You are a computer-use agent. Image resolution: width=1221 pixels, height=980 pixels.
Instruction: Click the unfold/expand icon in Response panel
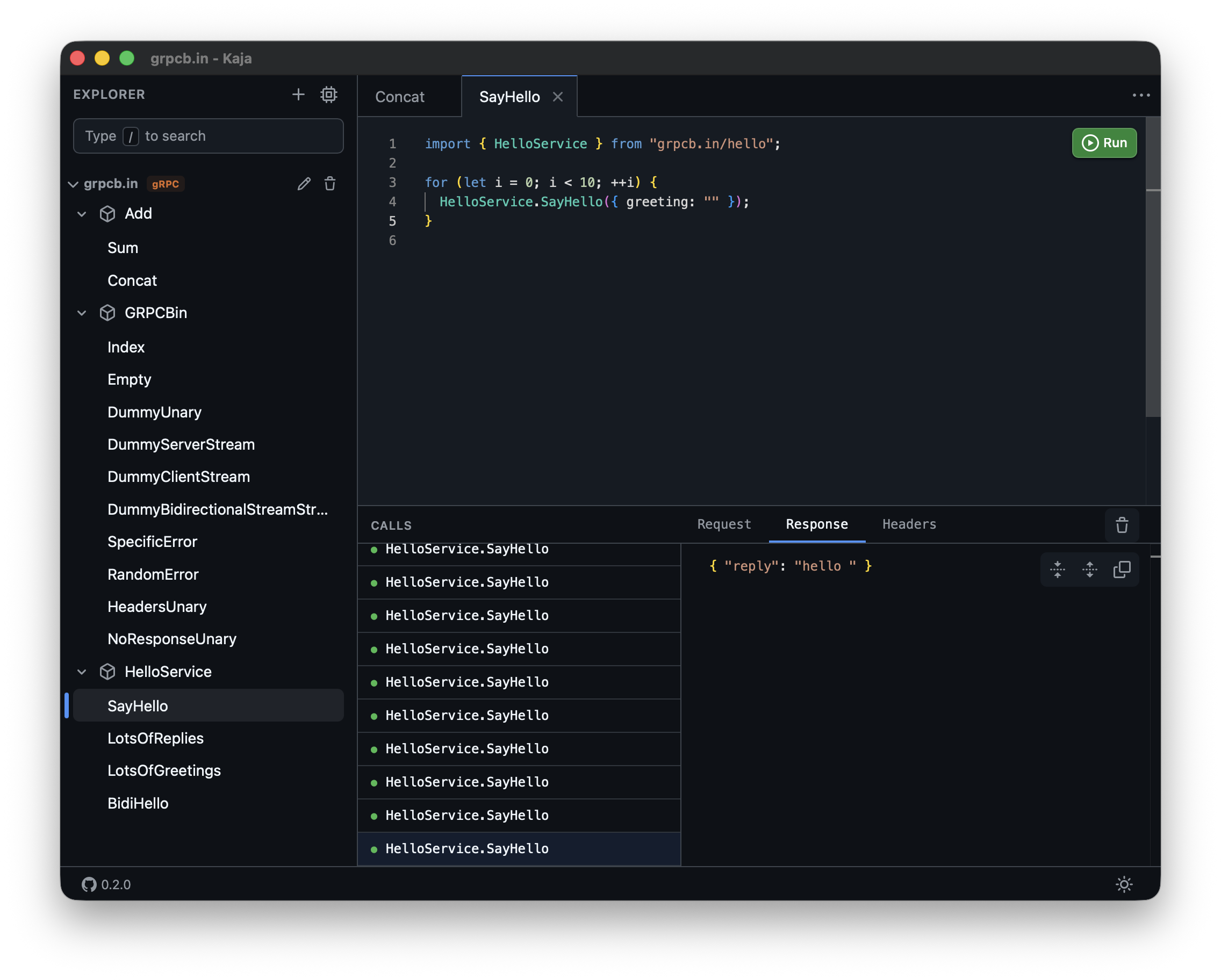(x=1089, y=570)
